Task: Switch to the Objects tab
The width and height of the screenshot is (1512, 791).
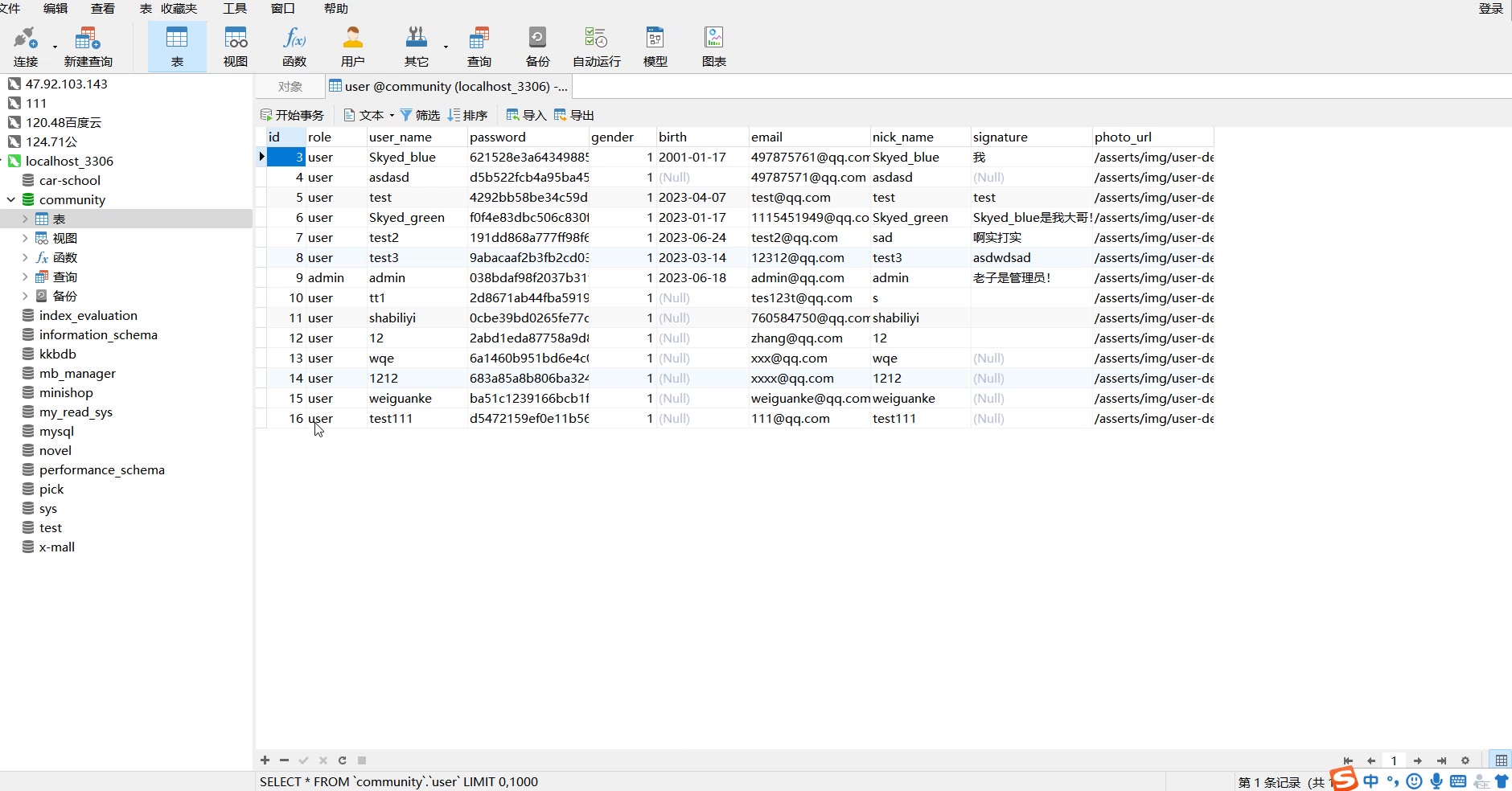Action: [x=290, y=87]
